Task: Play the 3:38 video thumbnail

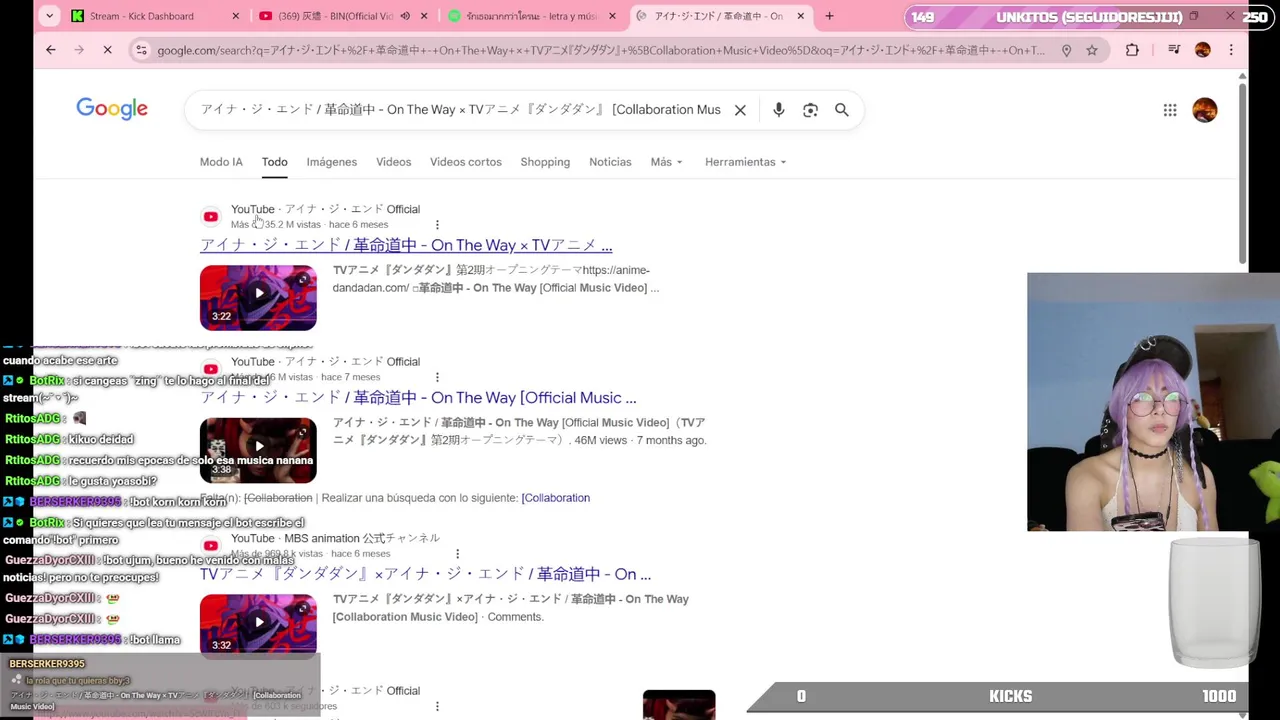Action: click(x=258, y=450)
